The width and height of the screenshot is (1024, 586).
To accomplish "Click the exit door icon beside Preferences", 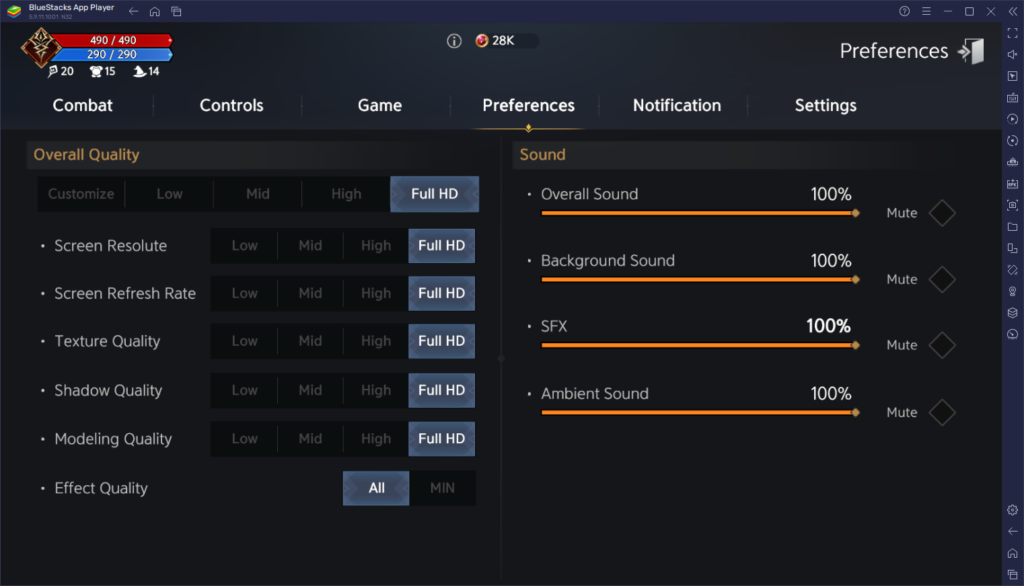I will point(969,50).
